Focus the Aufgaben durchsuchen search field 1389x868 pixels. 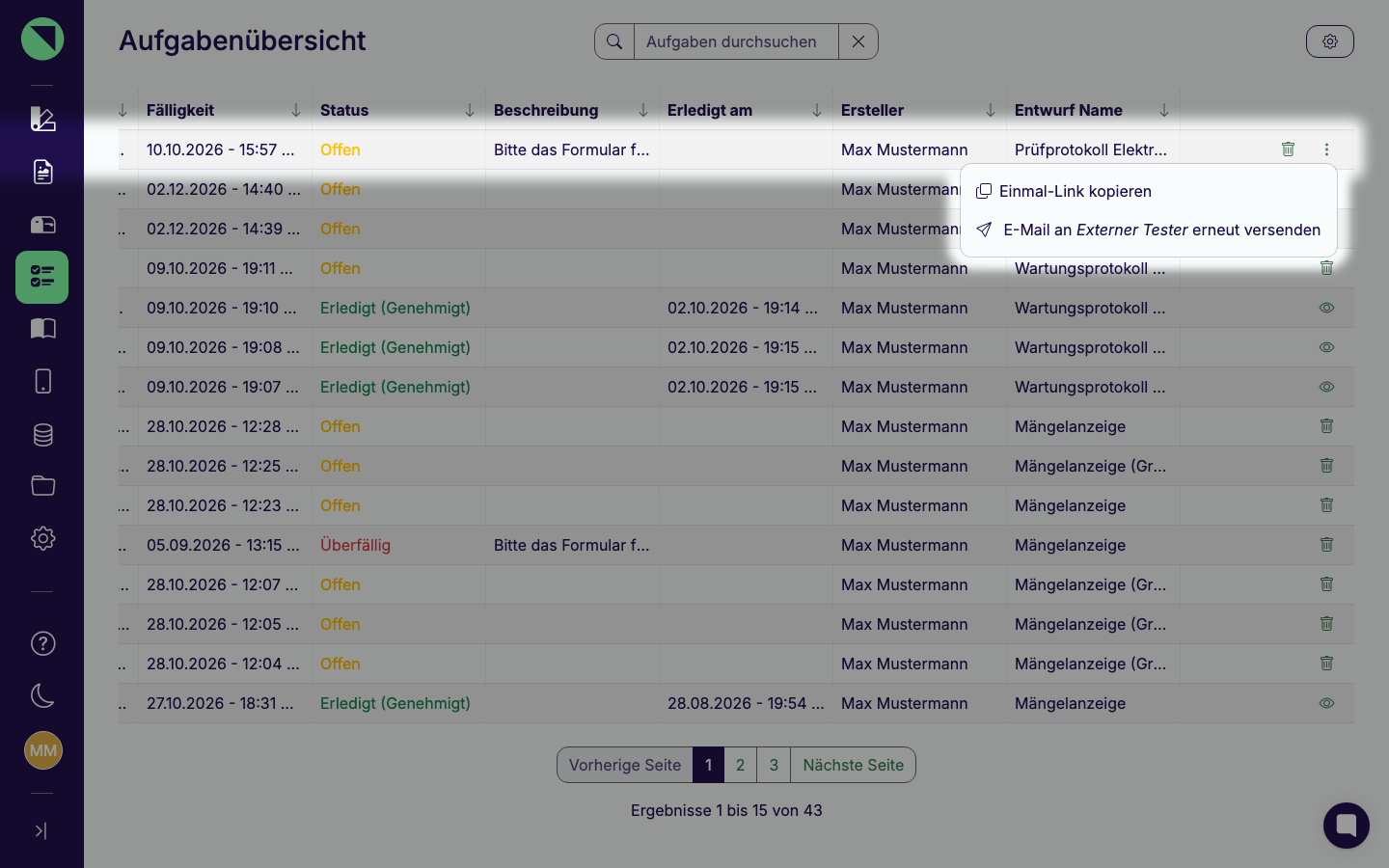[x=736, y=41]
